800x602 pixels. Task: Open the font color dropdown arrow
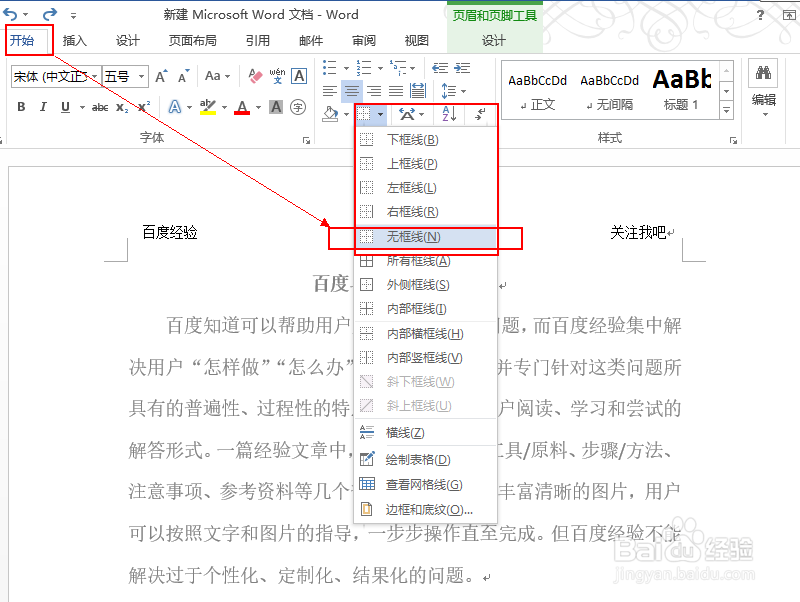coord(259,108)
